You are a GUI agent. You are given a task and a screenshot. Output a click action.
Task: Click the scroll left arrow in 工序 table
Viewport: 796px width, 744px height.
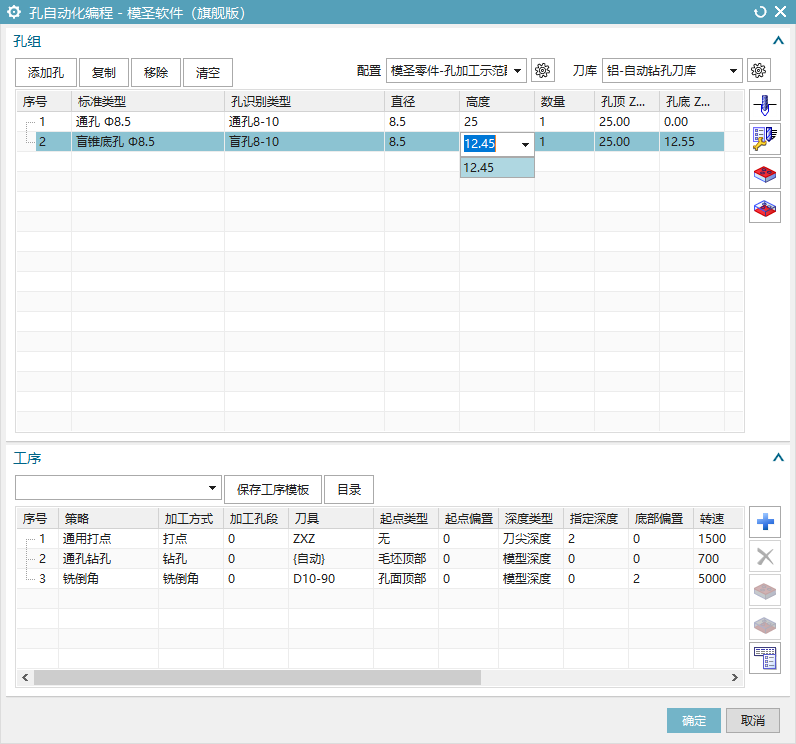click(25, 677)
